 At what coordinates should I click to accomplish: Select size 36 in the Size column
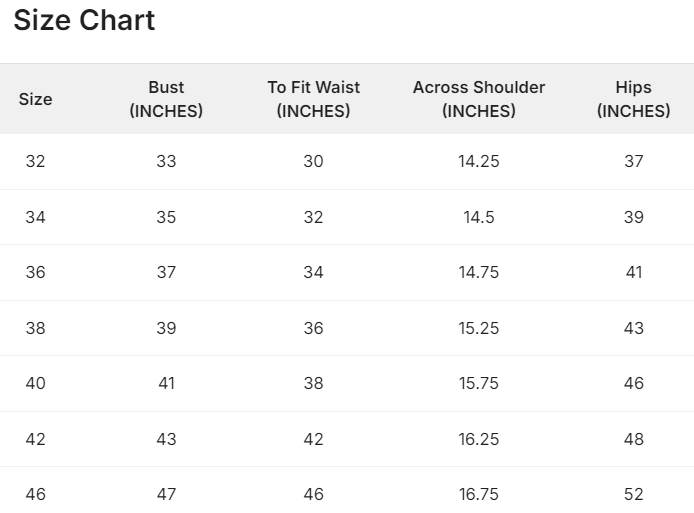pyautogui.click(x=35, y=272)
